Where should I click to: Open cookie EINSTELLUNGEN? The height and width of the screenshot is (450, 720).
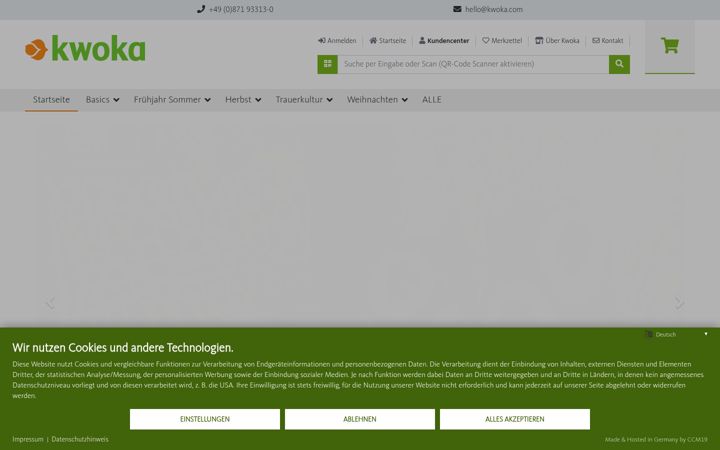point(205,419)
